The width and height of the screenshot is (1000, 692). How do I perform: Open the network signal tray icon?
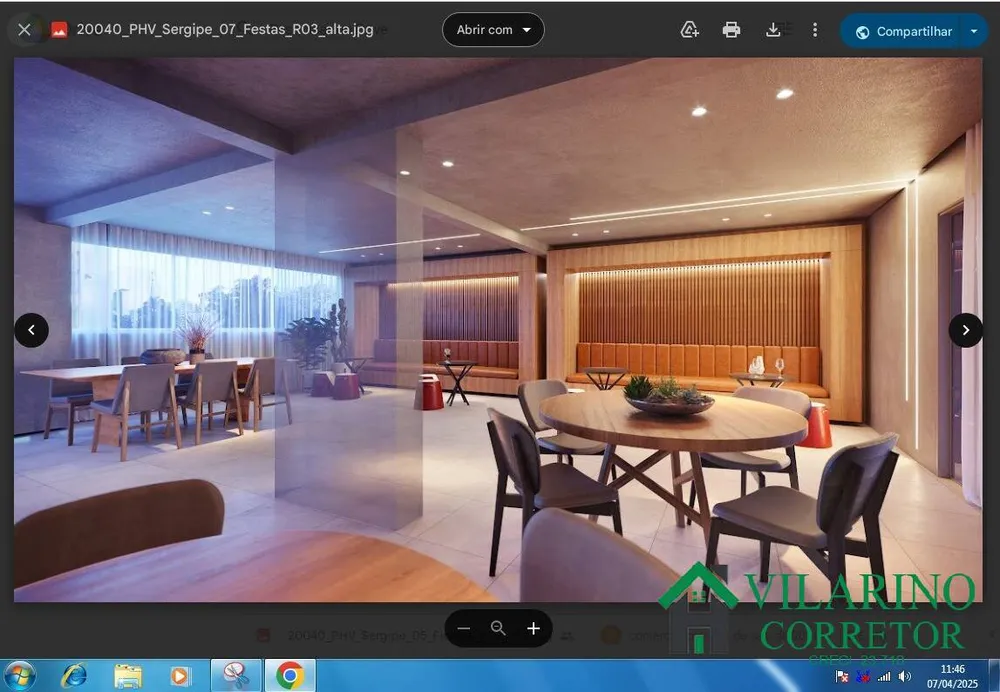(x=884, y=677)
